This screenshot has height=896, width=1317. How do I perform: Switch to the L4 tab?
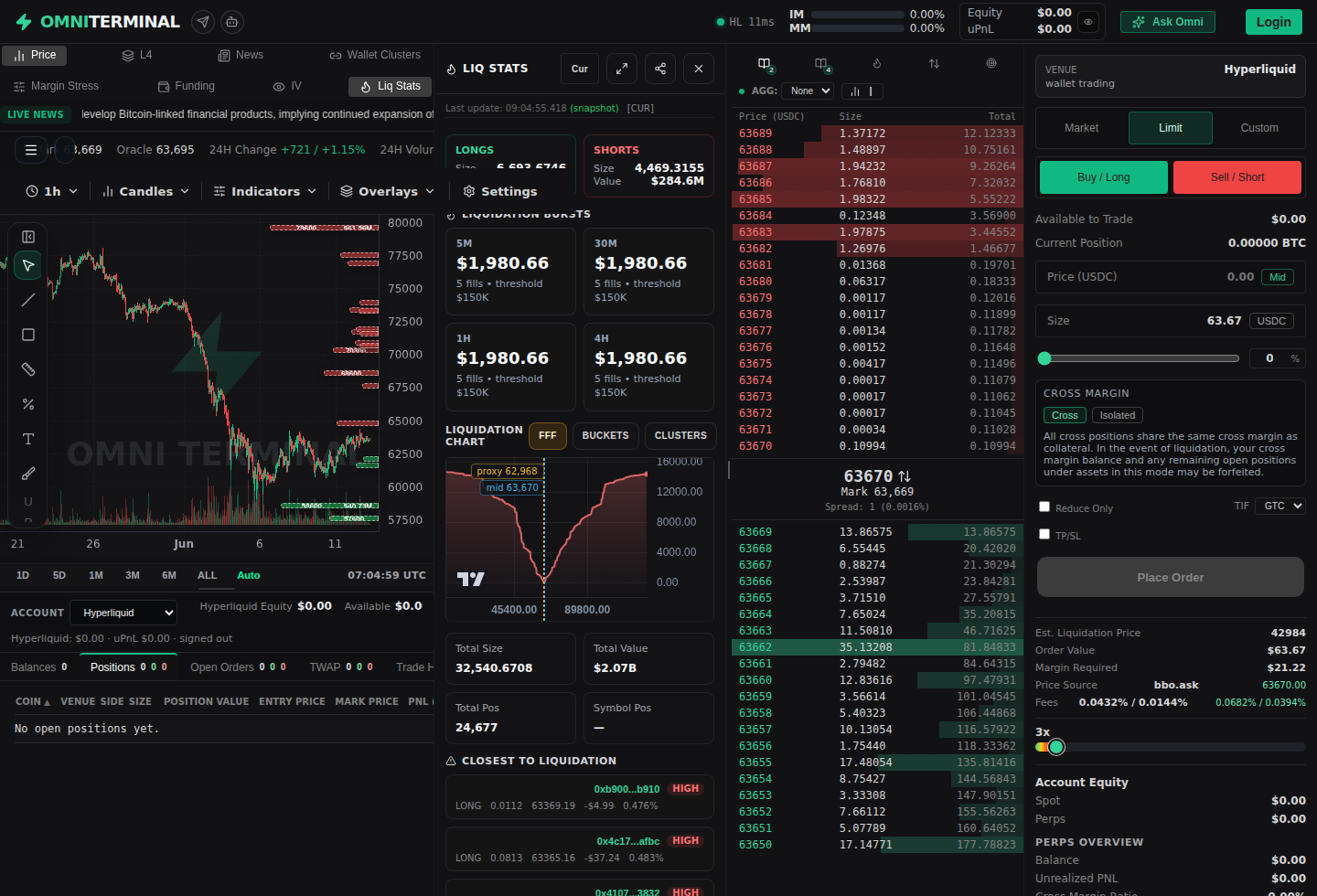click(137, 55)
